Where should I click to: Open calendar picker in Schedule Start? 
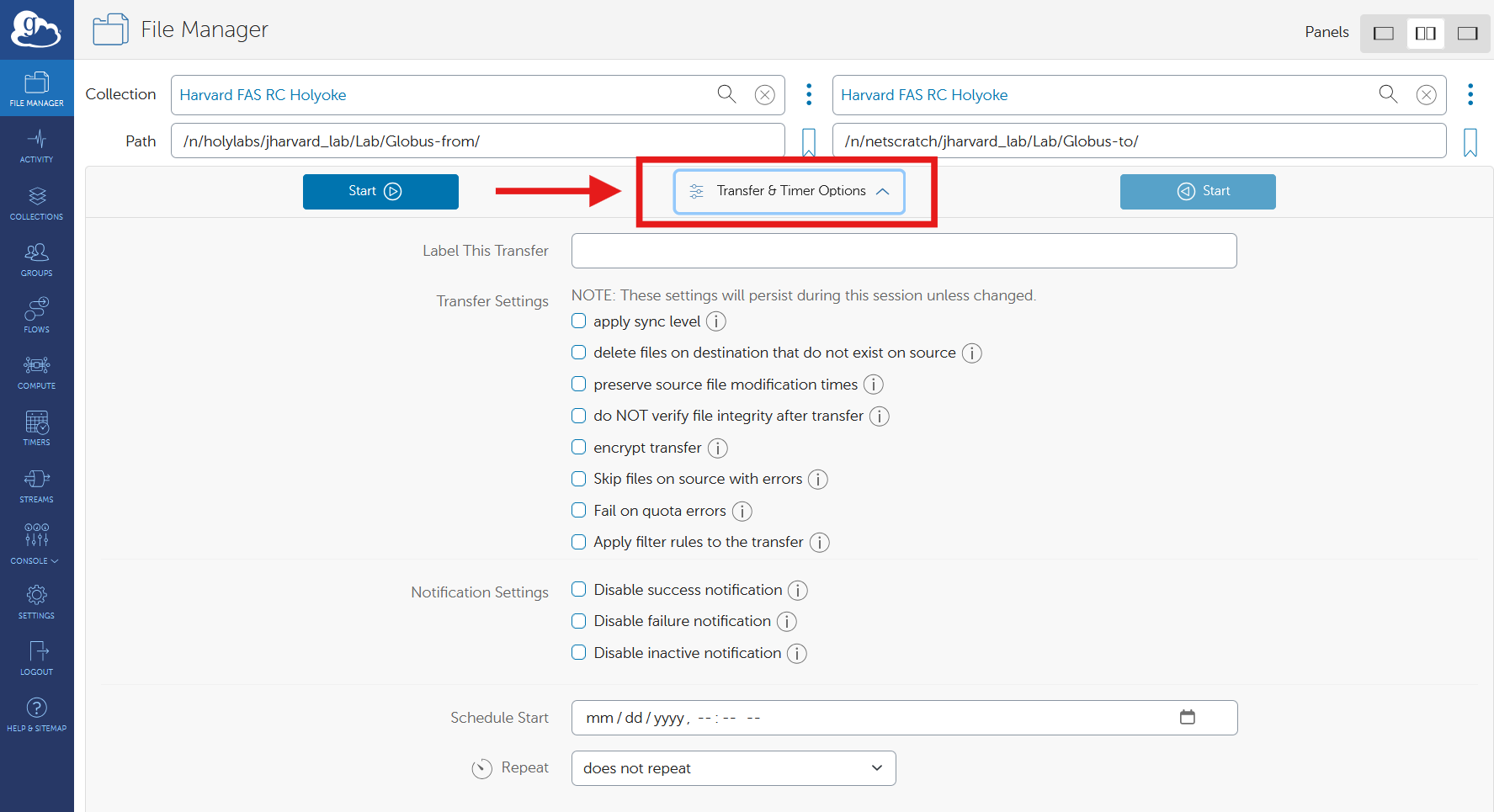pos(1187,718)
